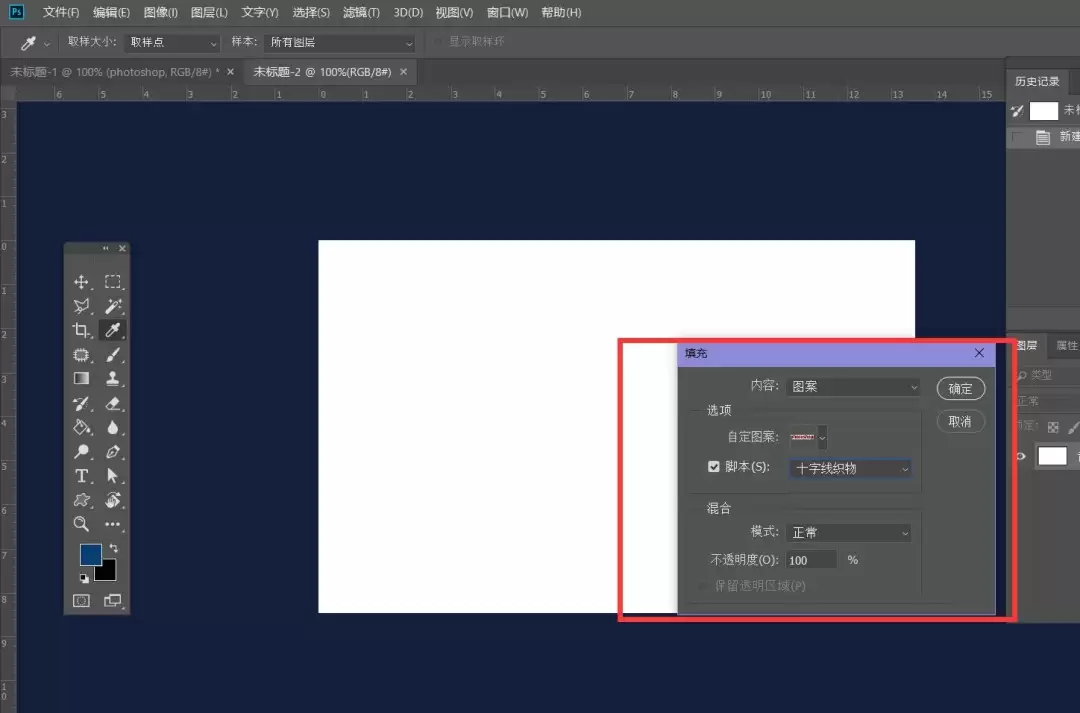Click the blue foreground color swatch

[90, 554]
